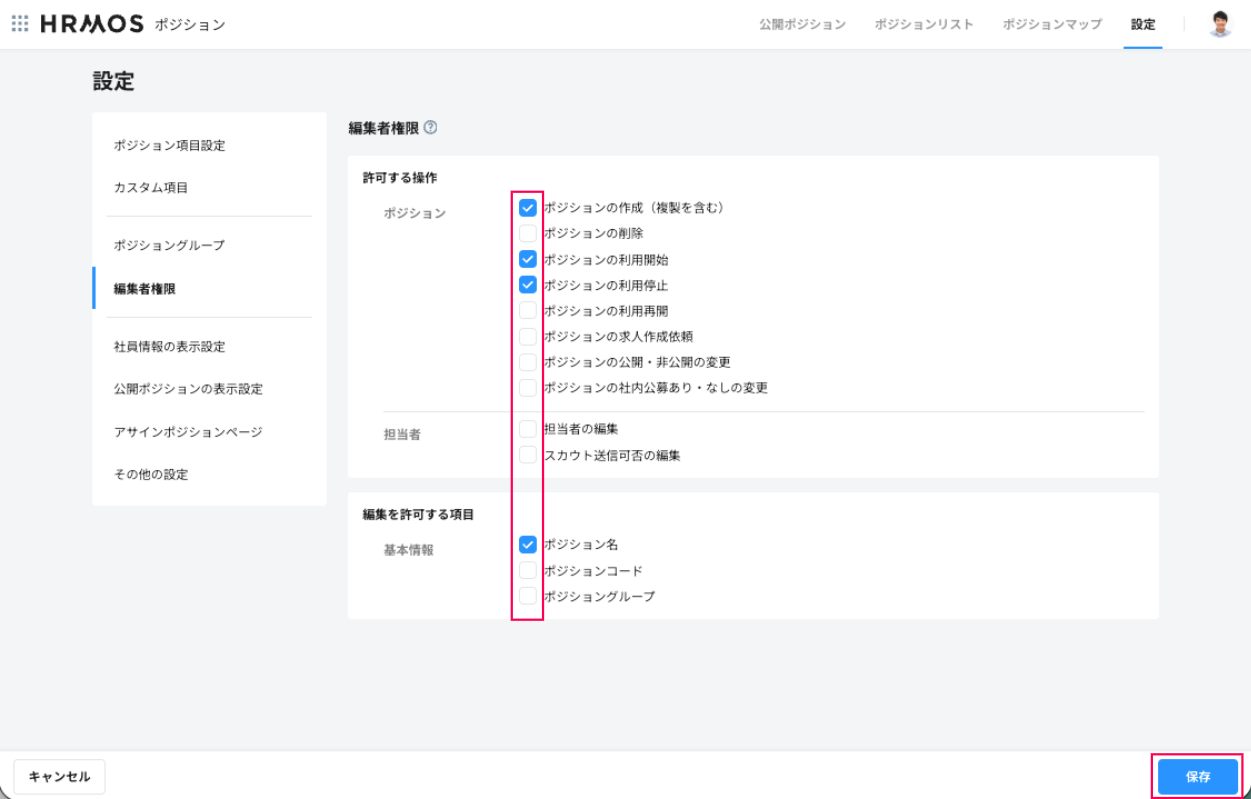Uncheck the ポジション名 checkbox
1251x799 pixels.
coord(528,545)
